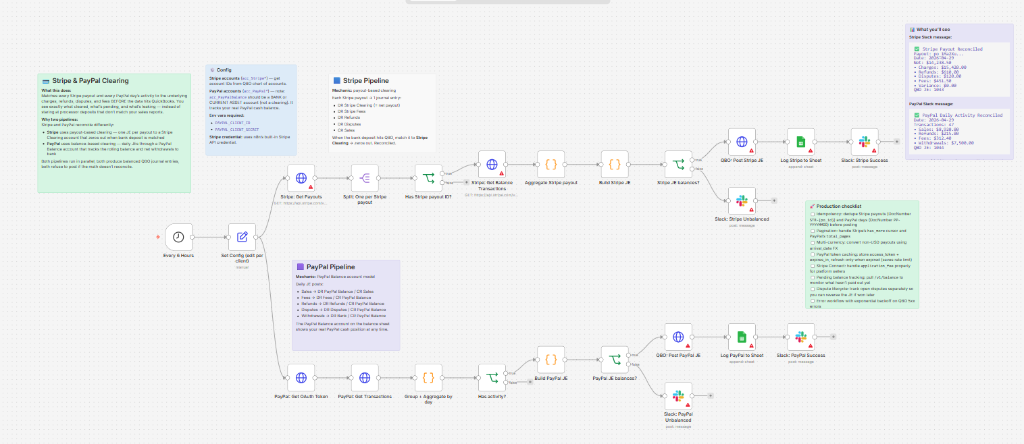
Task: Add node after Slack: PayPal Unbalanced
Action: (x=711, y=396)
